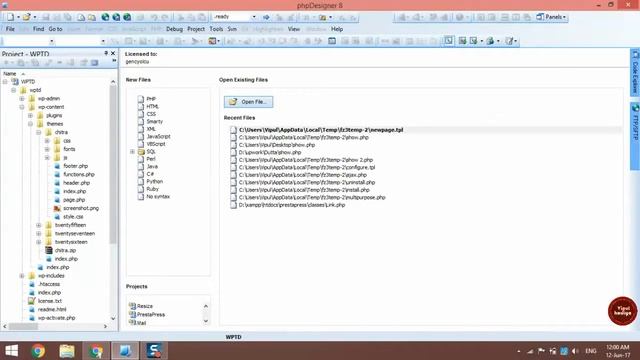Open the Project menu

click(196, 29)
